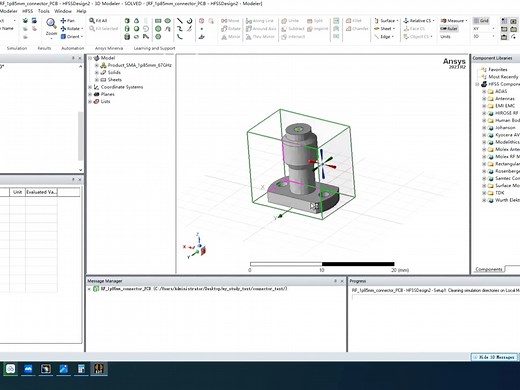Image resolution: width=520 pixels, height=390 pixels.
Task: Click the Imprint icon
Action: [x=317, y=29]
